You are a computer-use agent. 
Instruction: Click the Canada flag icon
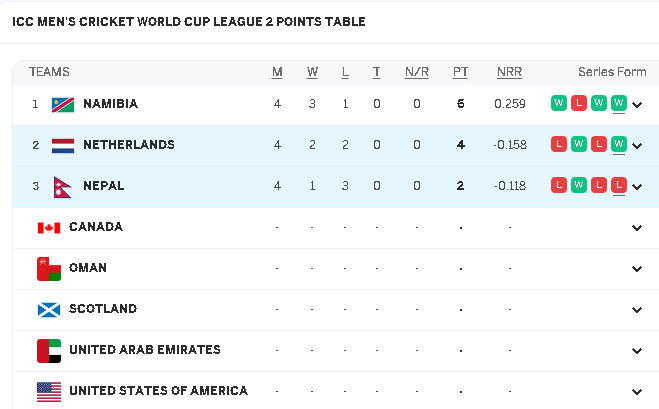coord(48,227)
